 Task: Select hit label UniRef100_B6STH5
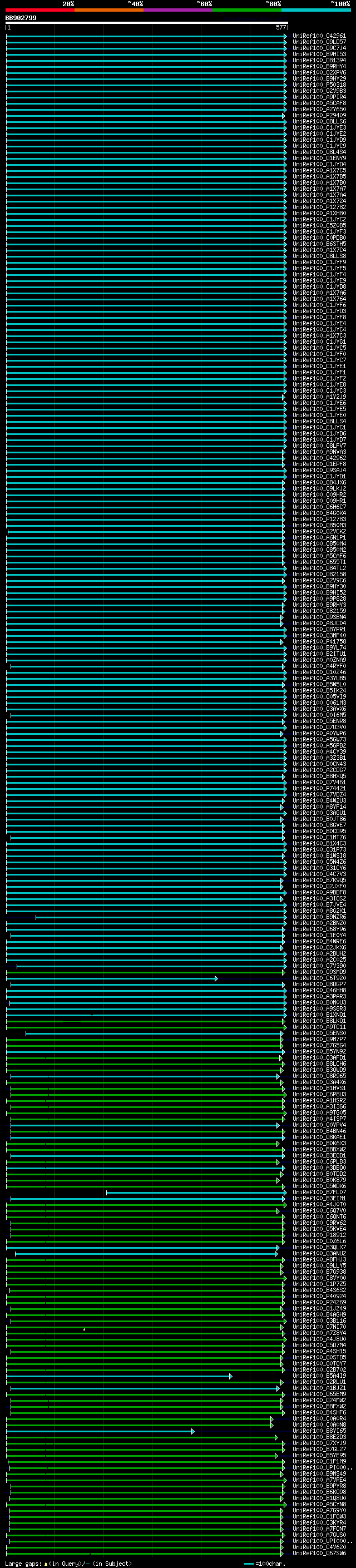tap(319, 244)
